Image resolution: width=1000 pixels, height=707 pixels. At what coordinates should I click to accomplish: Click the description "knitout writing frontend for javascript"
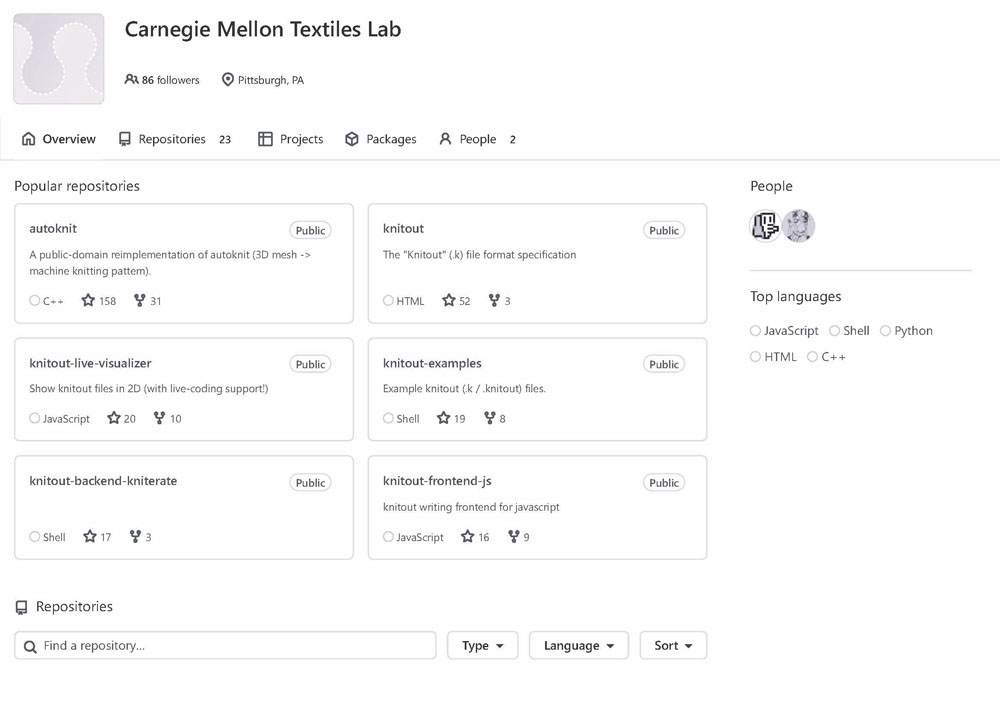pos(471,507)
